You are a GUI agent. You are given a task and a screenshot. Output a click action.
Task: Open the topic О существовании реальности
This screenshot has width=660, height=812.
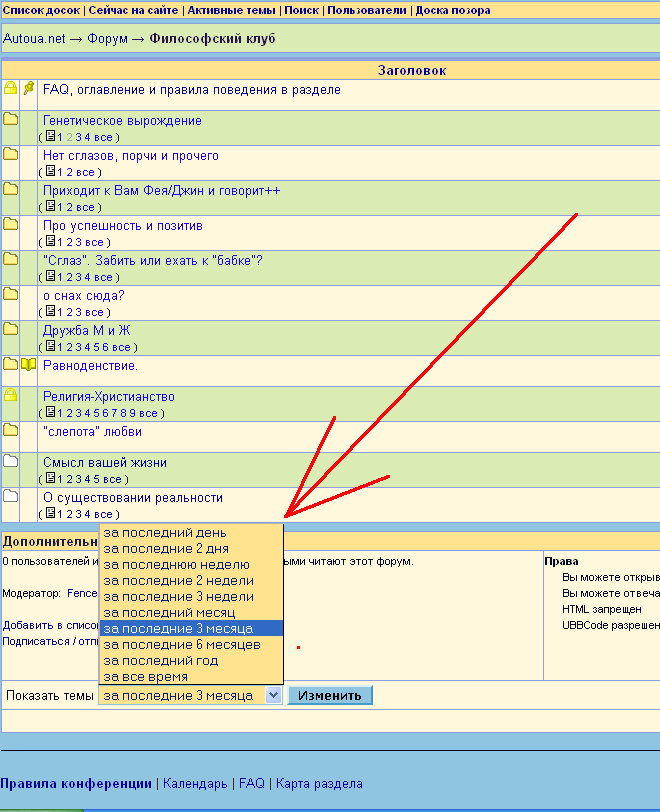tap(132, 497)
